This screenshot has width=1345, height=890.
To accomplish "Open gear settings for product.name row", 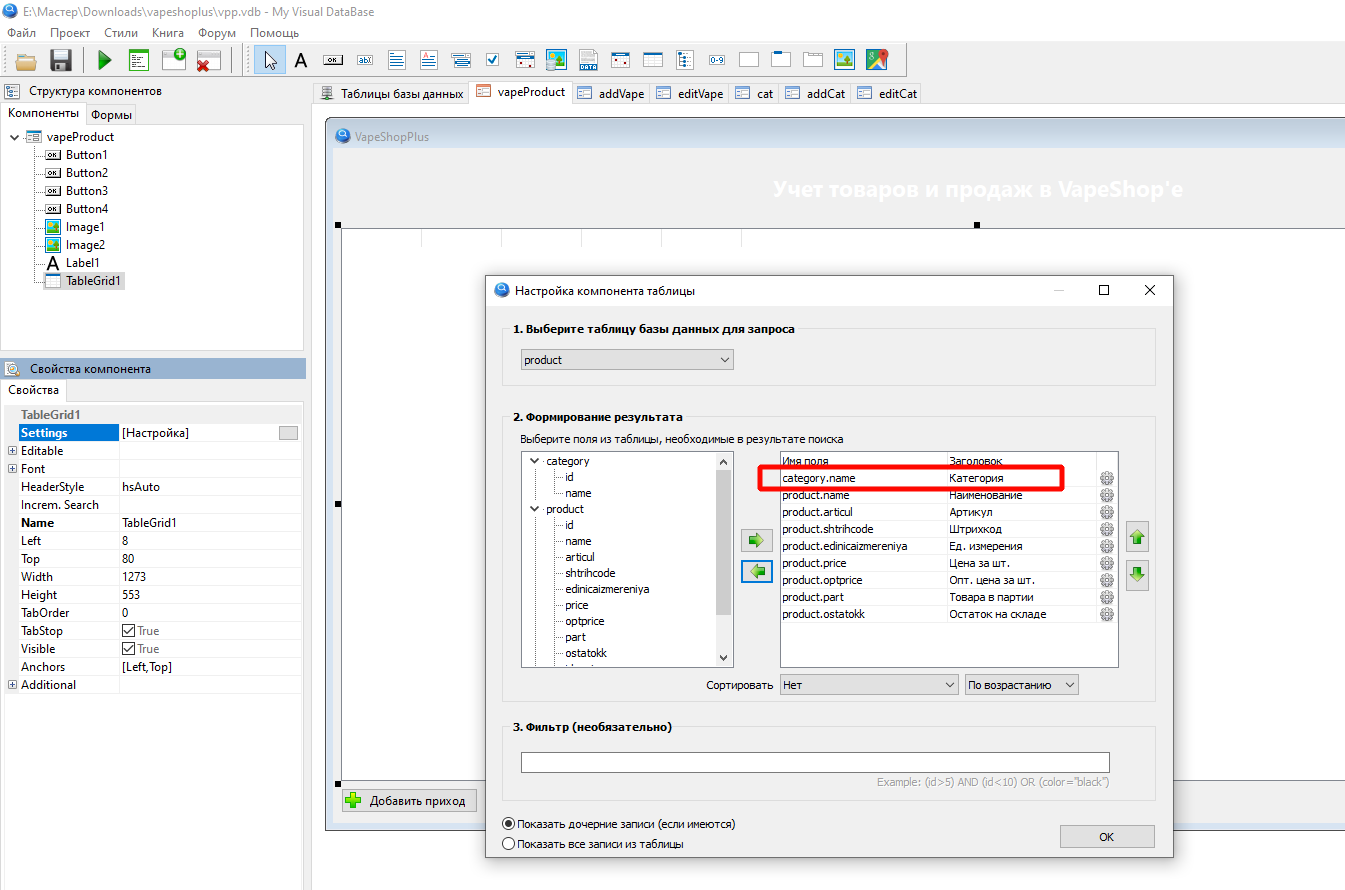I will tap(1107, 495).
